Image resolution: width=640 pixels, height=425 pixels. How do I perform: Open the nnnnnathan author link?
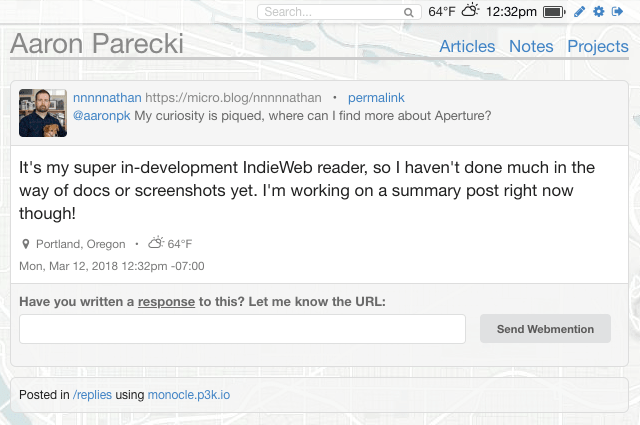point(107,98)
